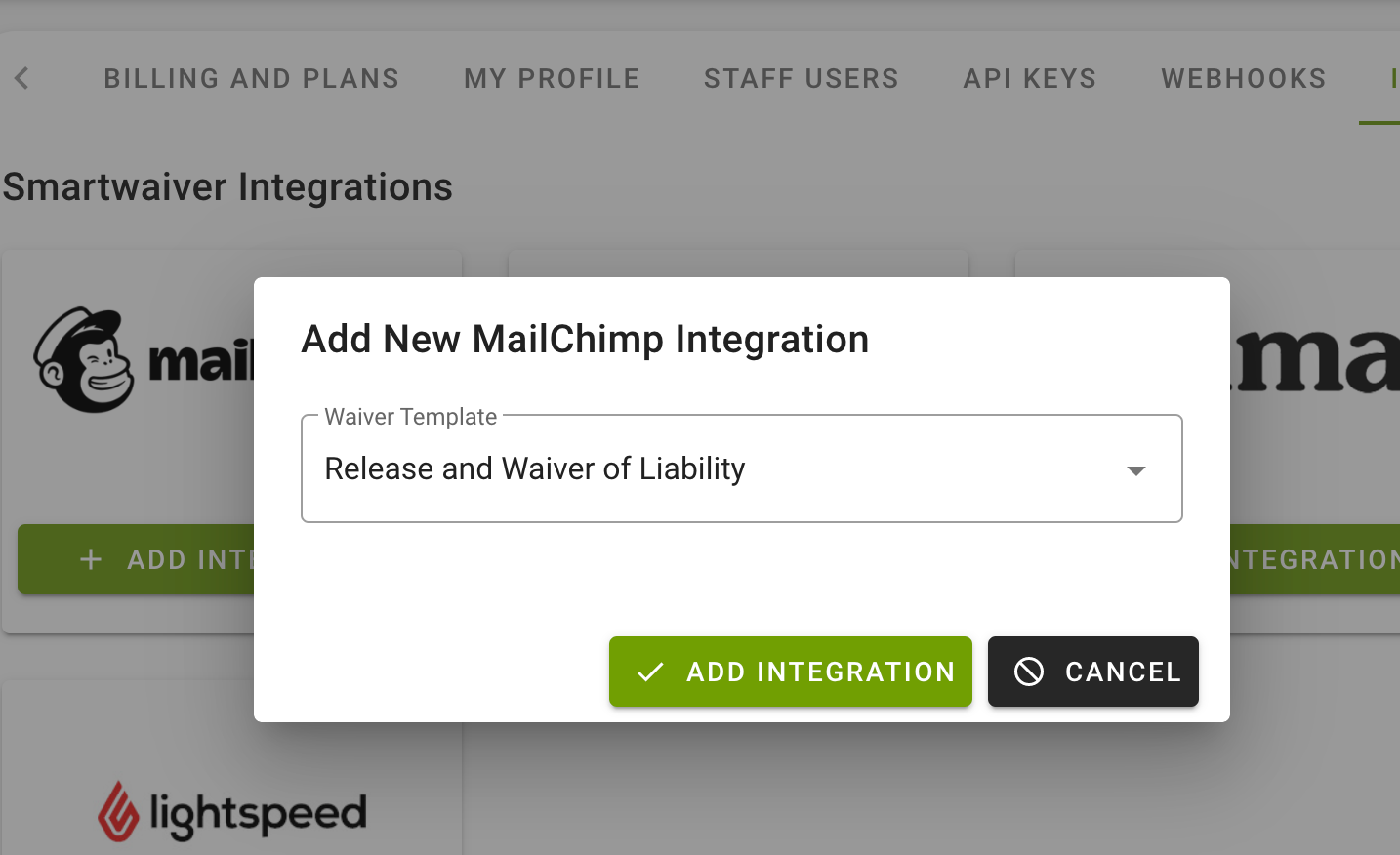Click the Mailchimp monkey logo icon

(x=83, y=360)
